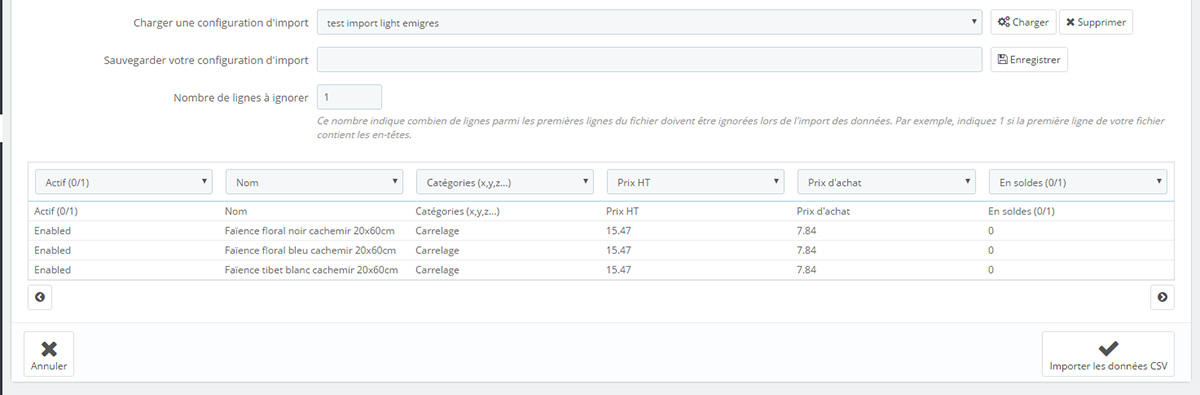The width and height of the screenshot is (1200, 395).
Task: Focus the save configuration name field
Action: [650, 60]
